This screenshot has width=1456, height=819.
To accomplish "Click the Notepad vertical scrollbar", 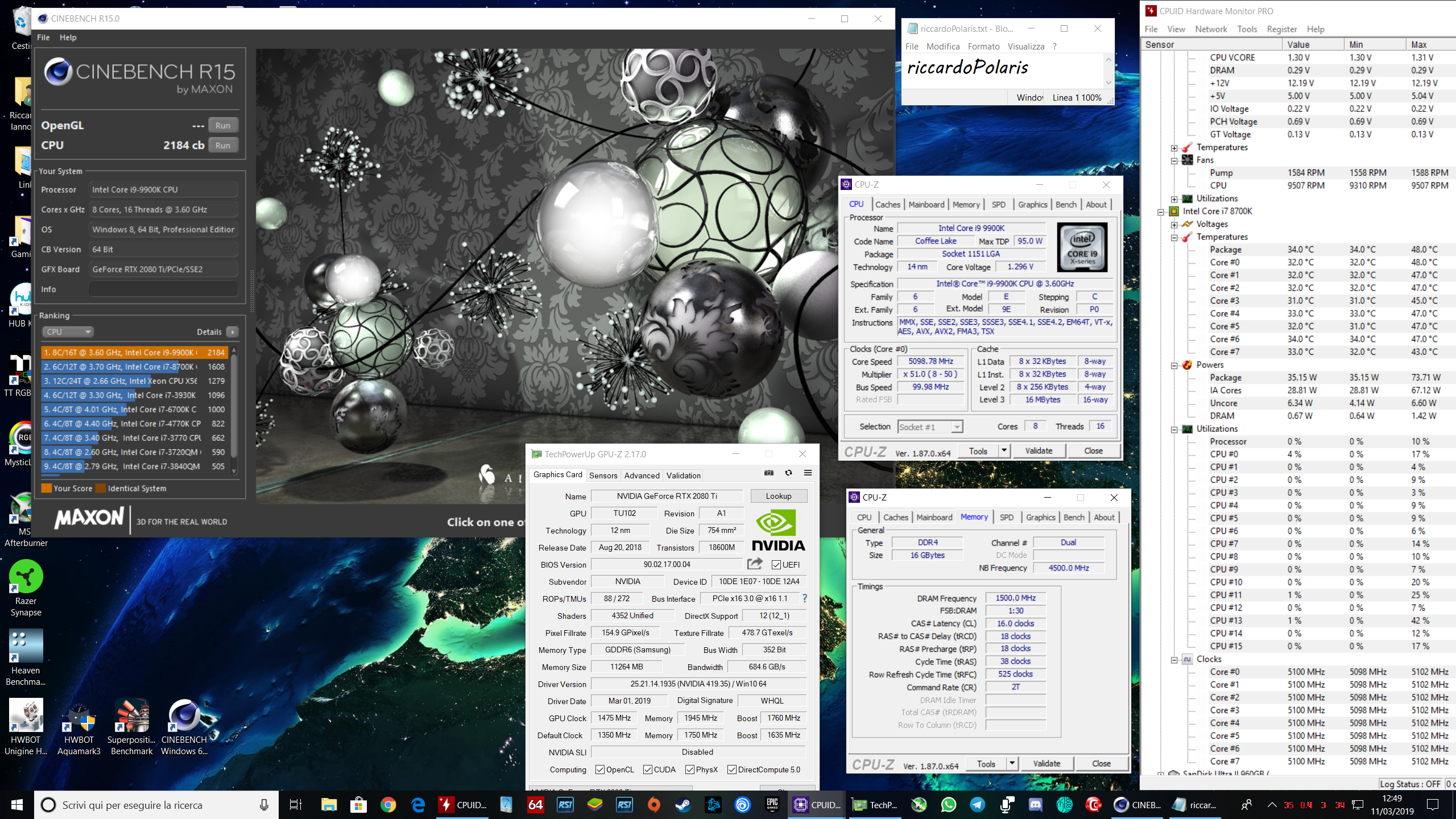I will click(x=1108, y=71).
